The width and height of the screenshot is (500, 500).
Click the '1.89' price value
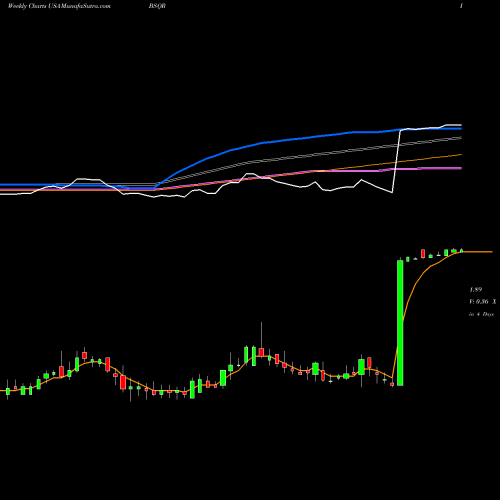[476, 290]
